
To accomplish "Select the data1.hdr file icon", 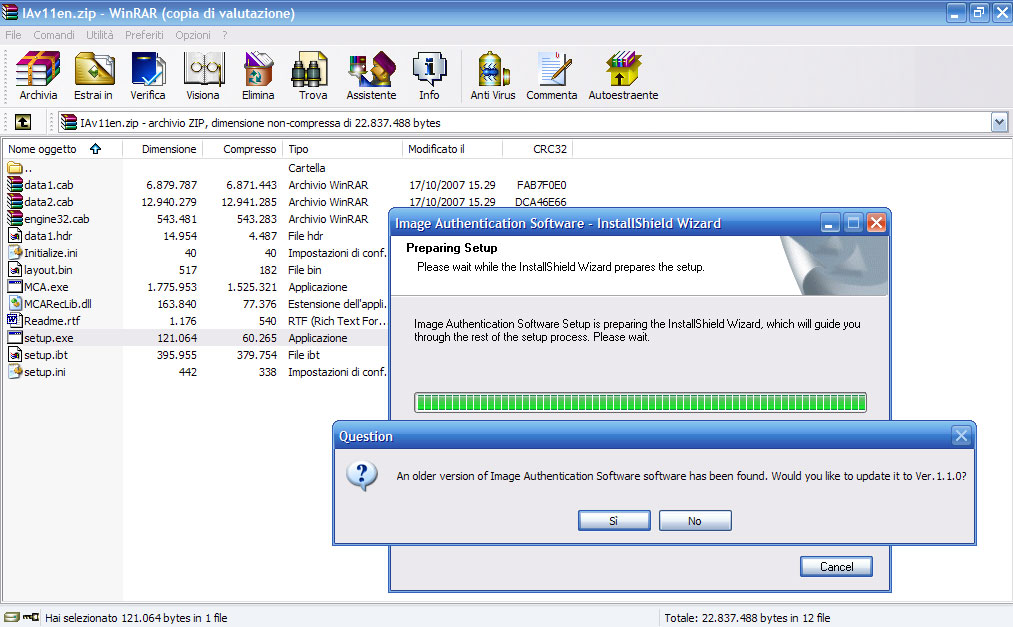I will click(x=15, y=236).
